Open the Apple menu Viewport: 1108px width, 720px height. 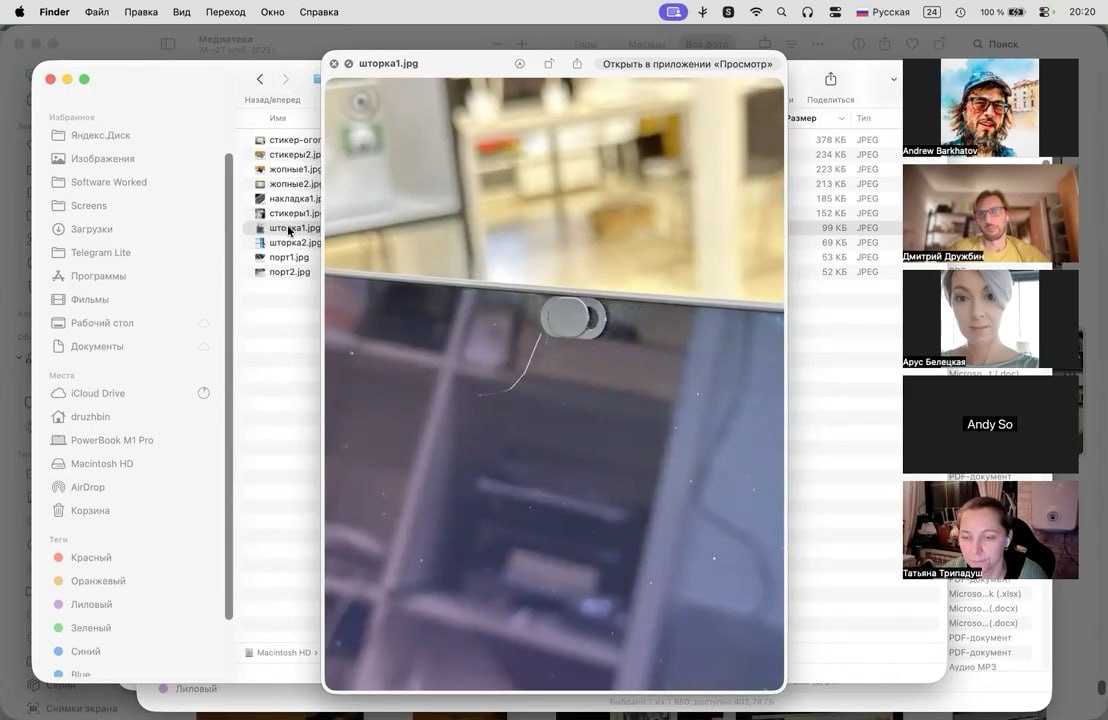point(19,12)
